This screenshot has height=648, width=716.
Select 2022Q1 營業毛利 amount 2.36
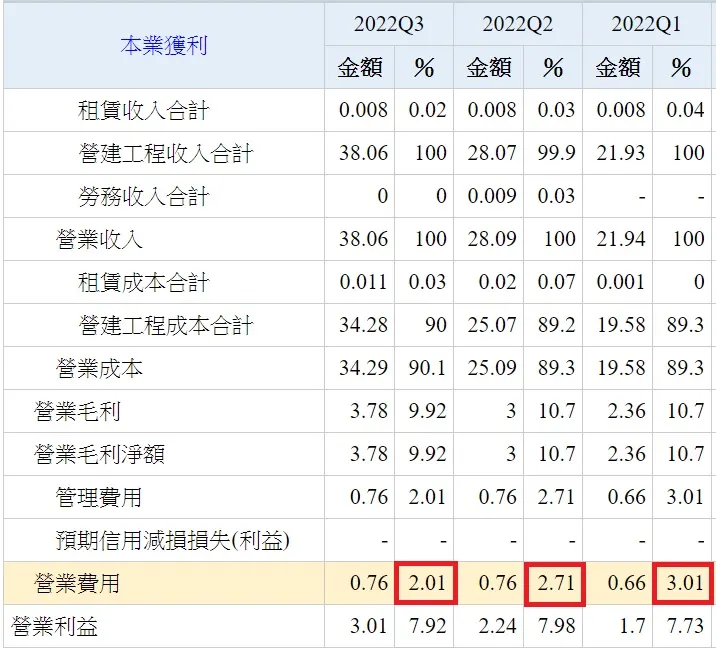pos(626,411)
